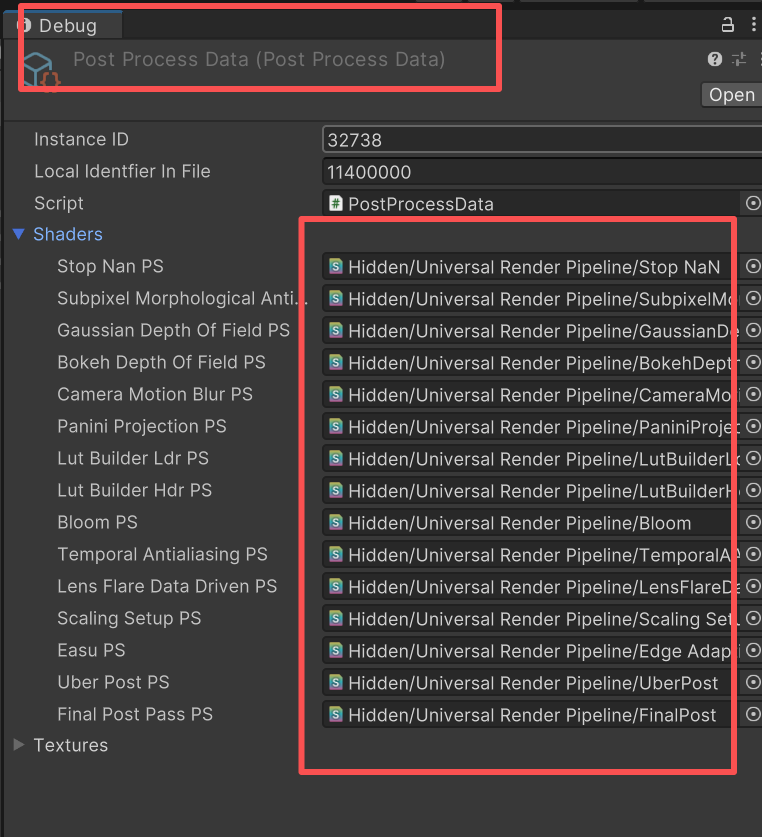Click the Local Identfier In File field
The width and height of the screenshot is (762, 837).
542,172
